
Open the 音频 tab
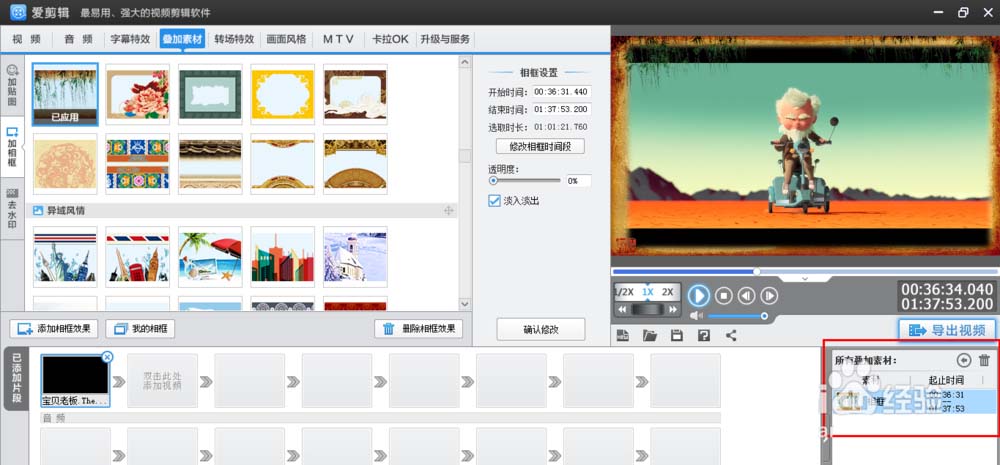(78, 39)
